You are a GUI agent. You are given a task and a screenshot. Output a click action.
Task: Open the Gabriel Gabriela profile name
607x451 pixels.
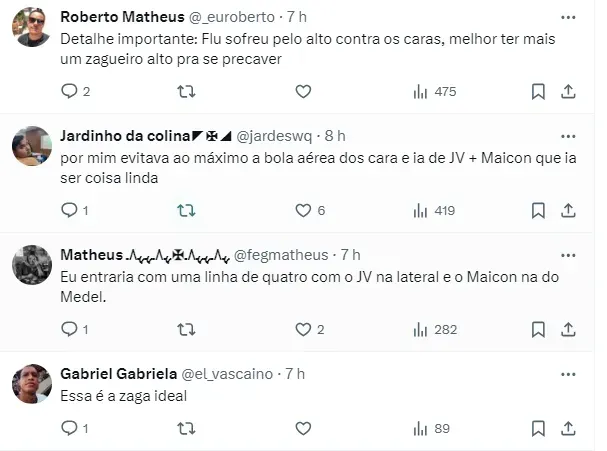(117, 373)
